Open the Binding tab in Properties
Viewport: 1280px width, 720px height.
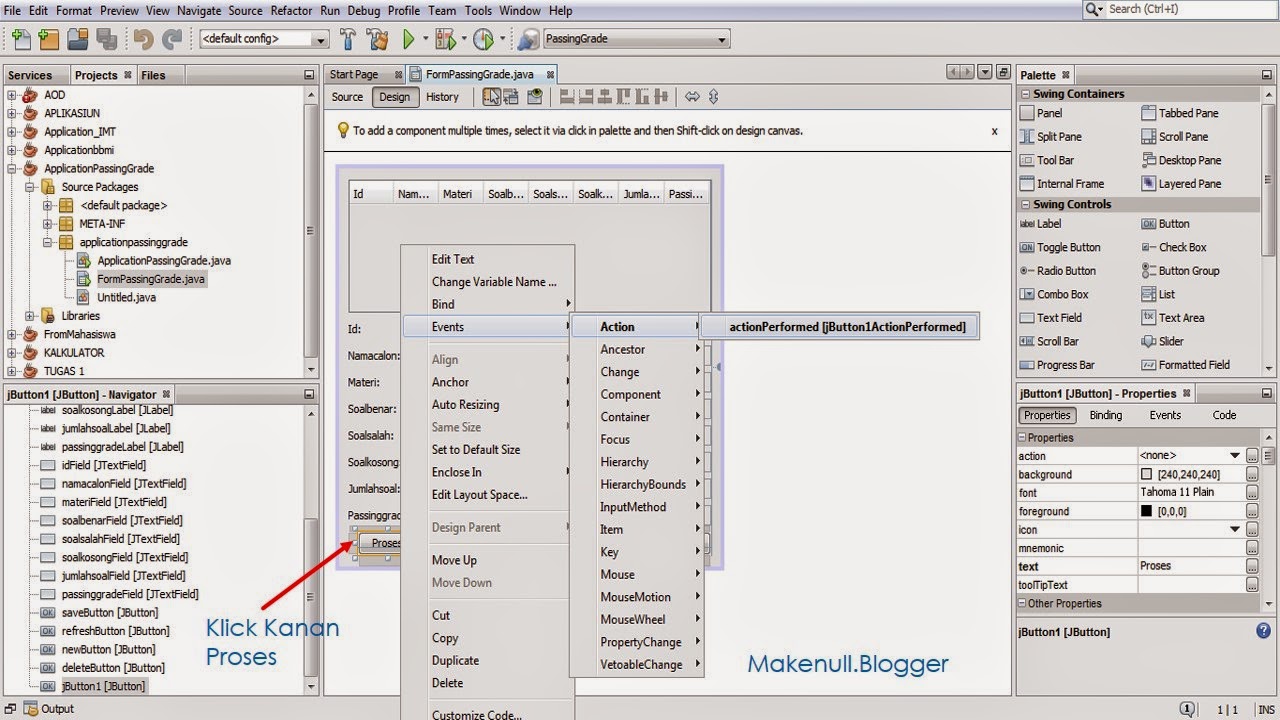(1105, 415)
